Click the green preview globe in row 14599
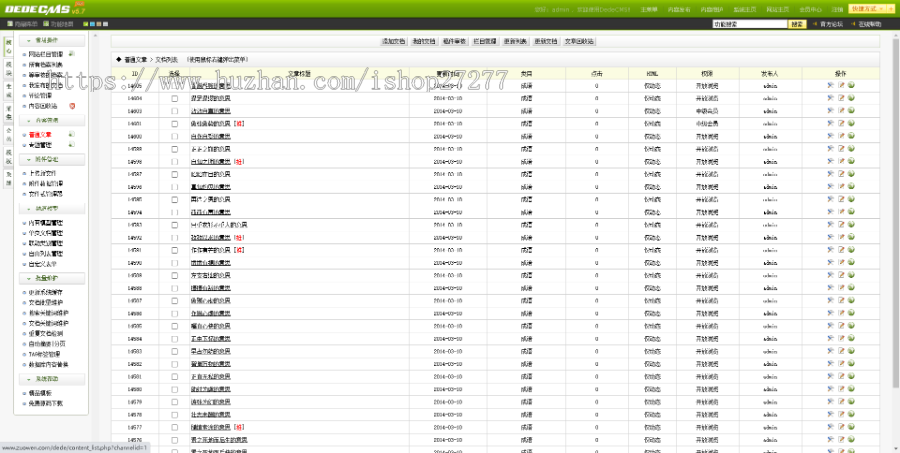 click(851, 148)
